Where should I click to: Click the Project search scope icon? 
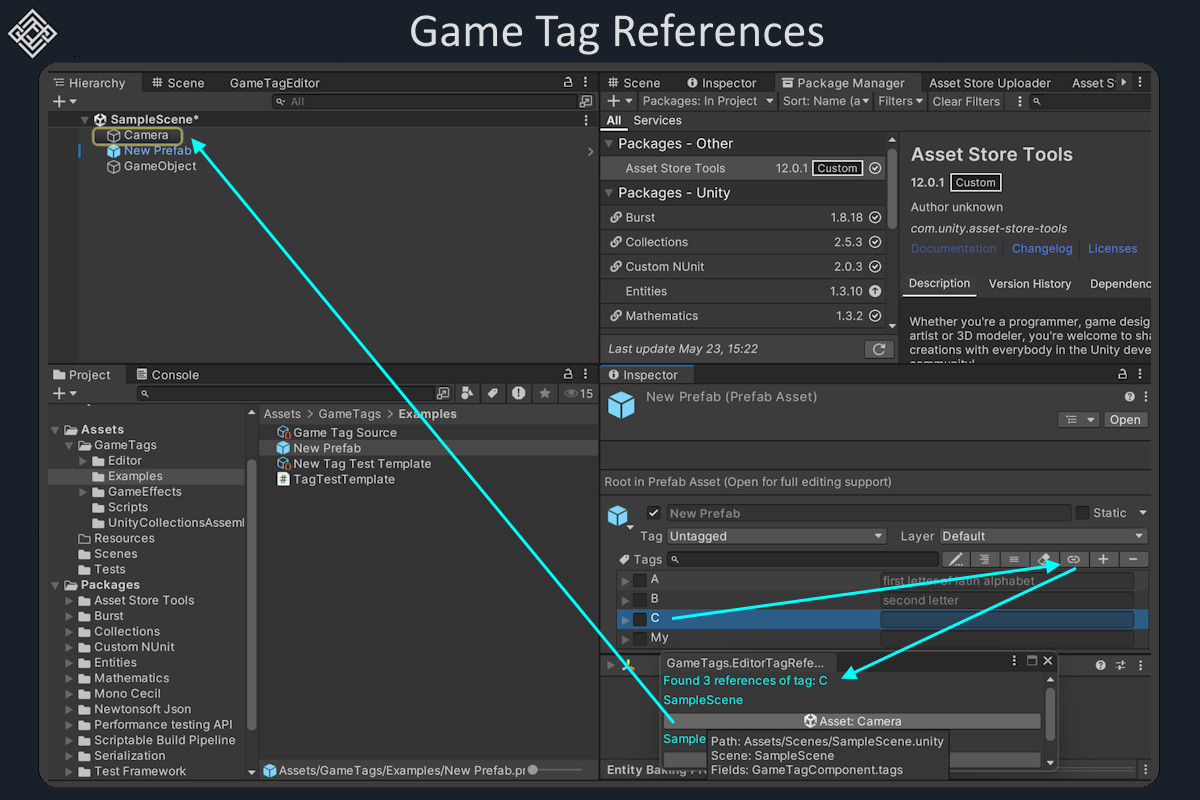(x=443, y=394)
